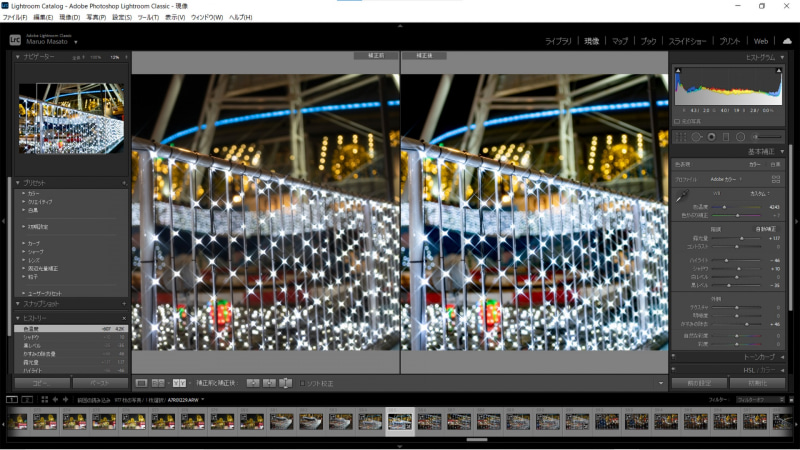Switch to loupe view in toolbar
This screenshot has width=800, height=450.
(141, 383)
